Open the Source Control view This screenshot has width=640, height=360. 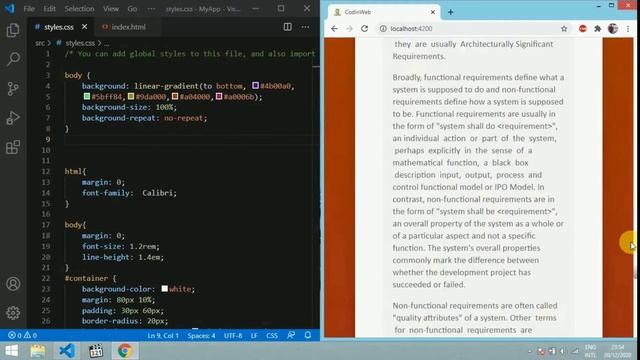pyautogui.click(x=13, y=89)
